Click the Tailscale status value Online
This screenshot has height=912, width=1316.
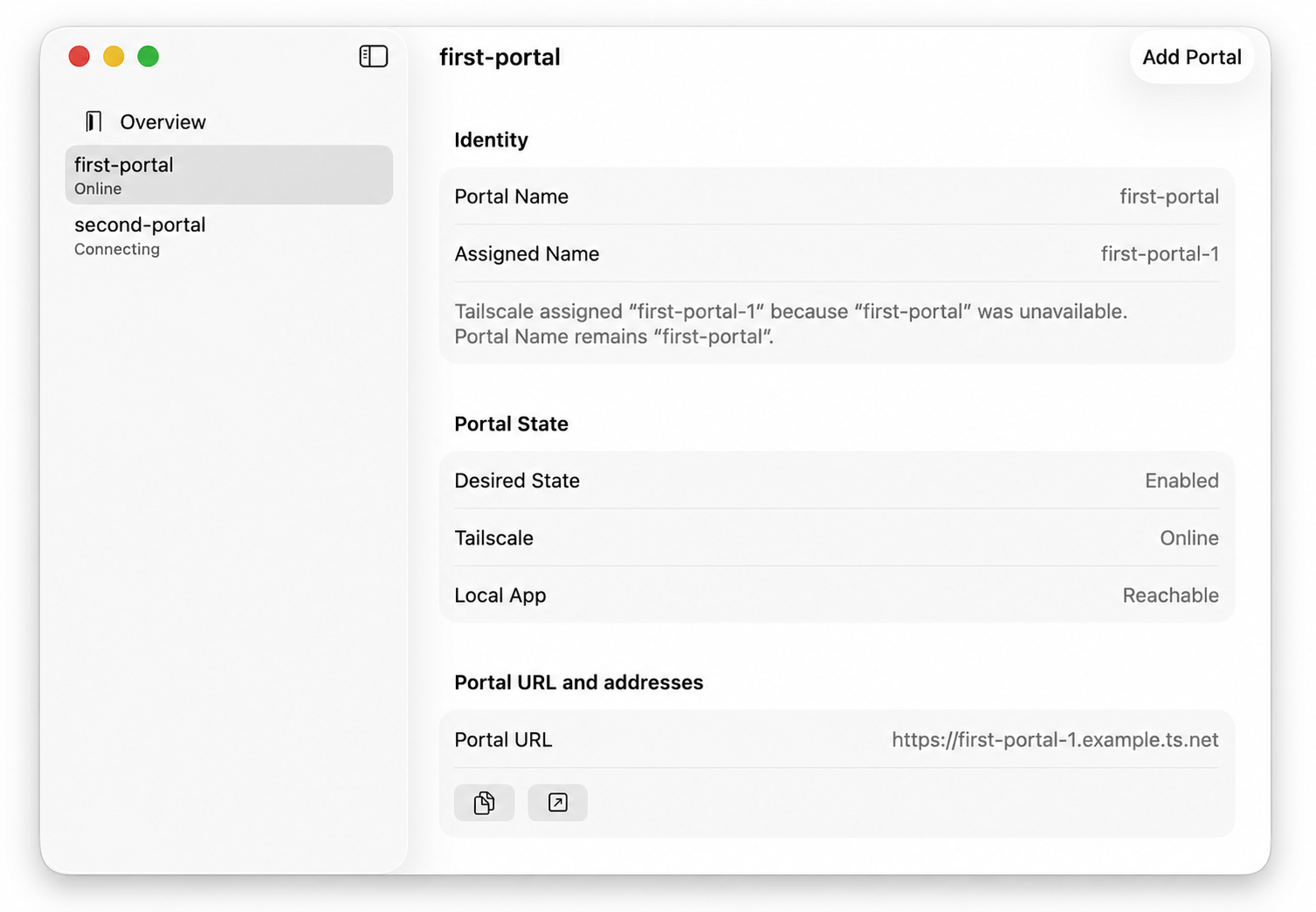point(1189,538)
